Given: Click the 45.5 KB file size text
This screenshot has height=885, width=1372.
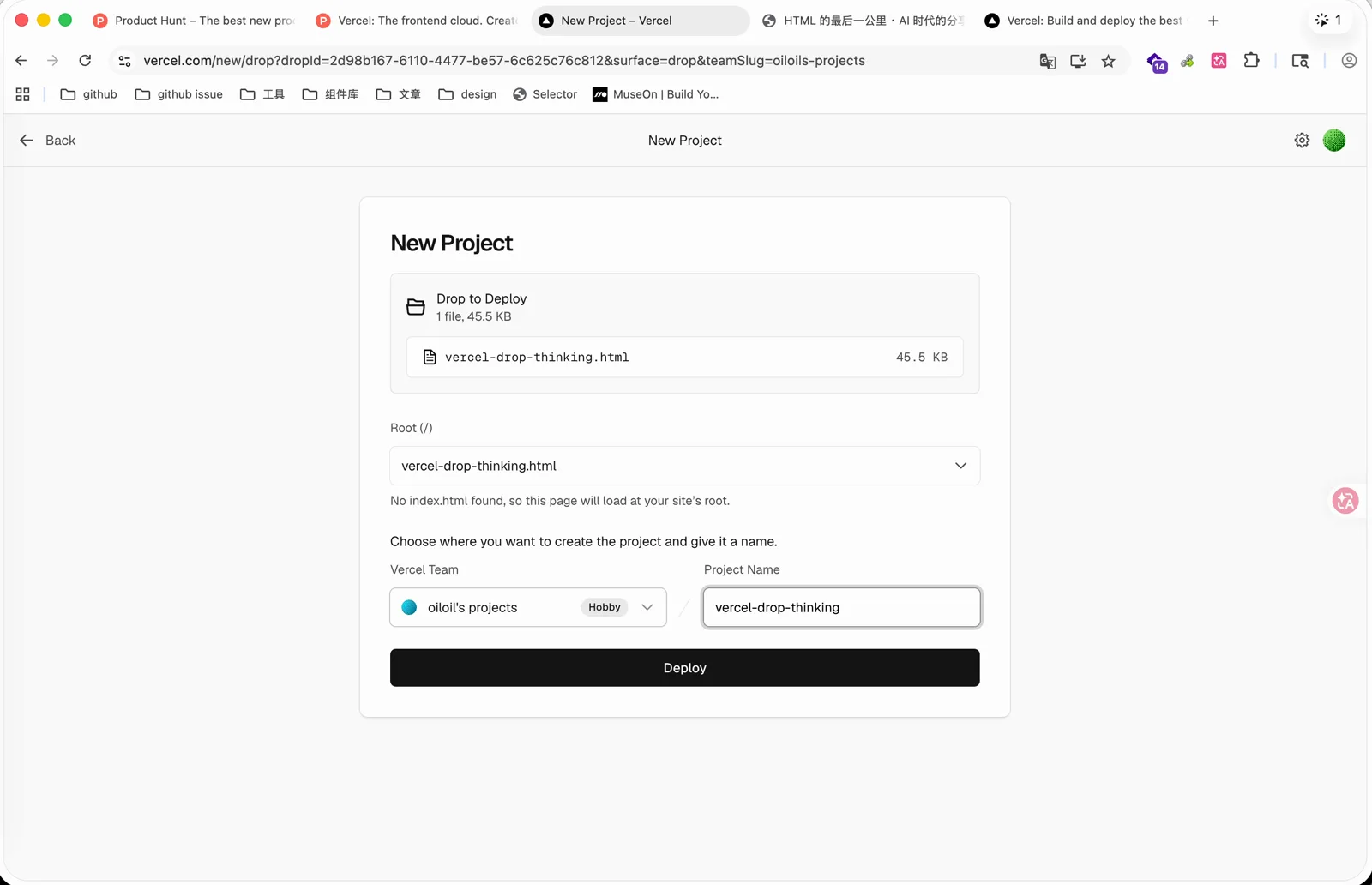Looking at the screenshot, I should (x=922, y=357).
